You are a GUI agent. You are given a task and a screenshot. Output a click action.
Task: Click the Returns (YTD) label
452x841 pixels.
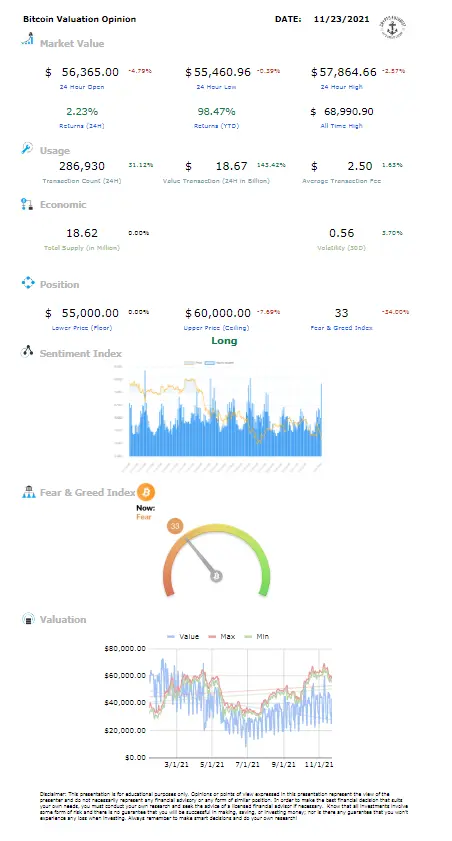coord(216,126)
